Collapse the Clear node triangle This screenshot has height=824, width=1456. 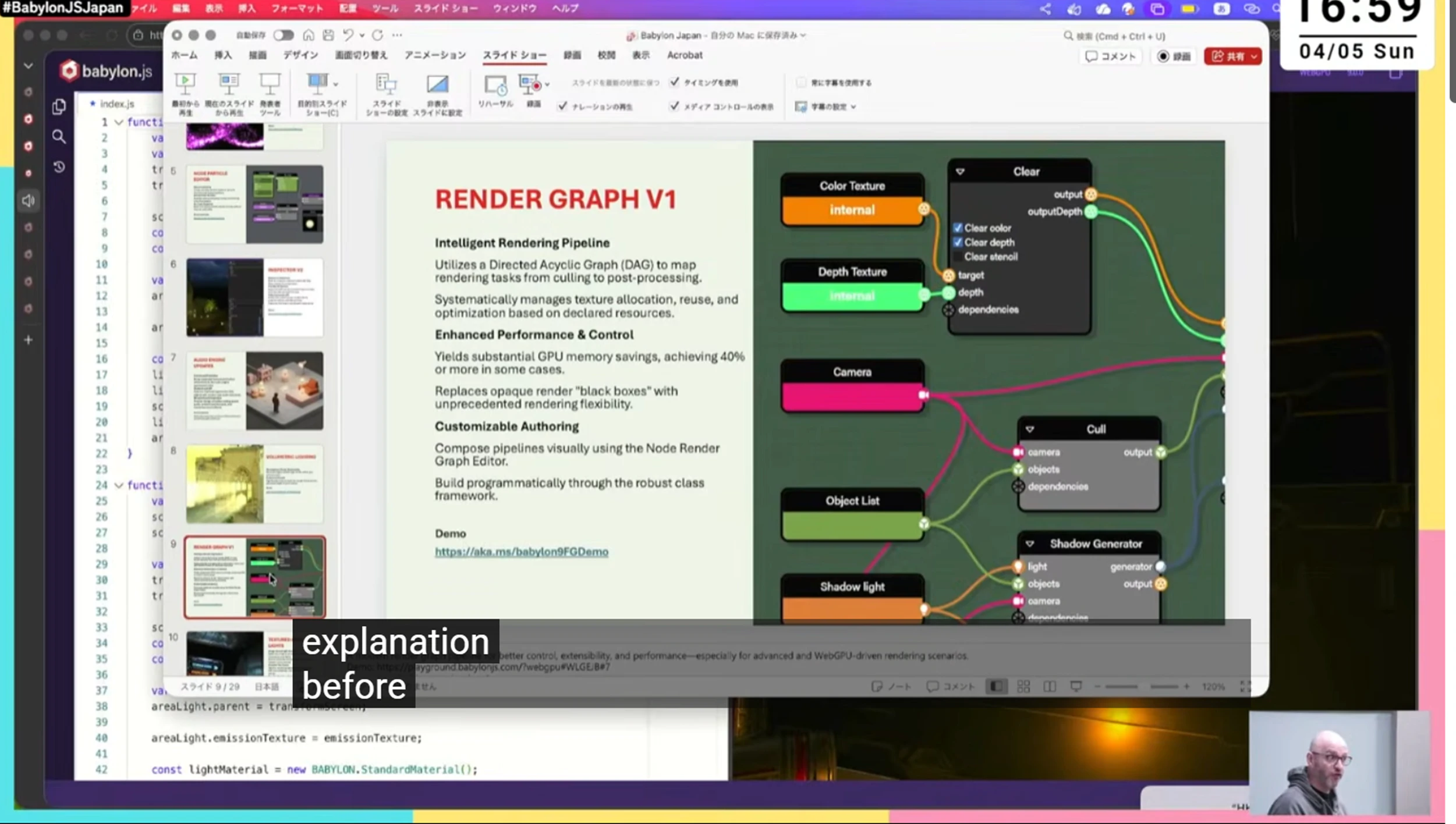click(x=960, y=172)
